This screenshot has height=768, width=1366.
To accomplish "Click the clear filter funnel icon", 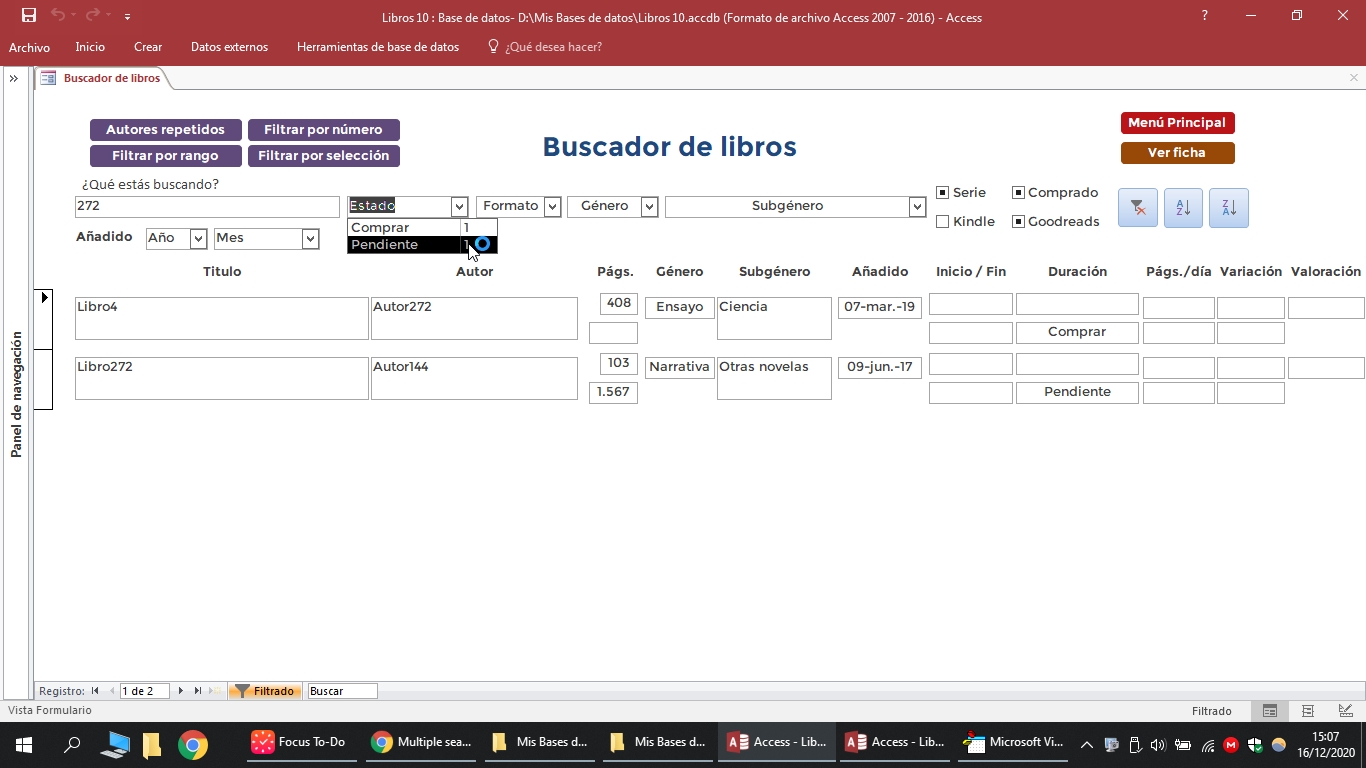I will (1138, 208).
